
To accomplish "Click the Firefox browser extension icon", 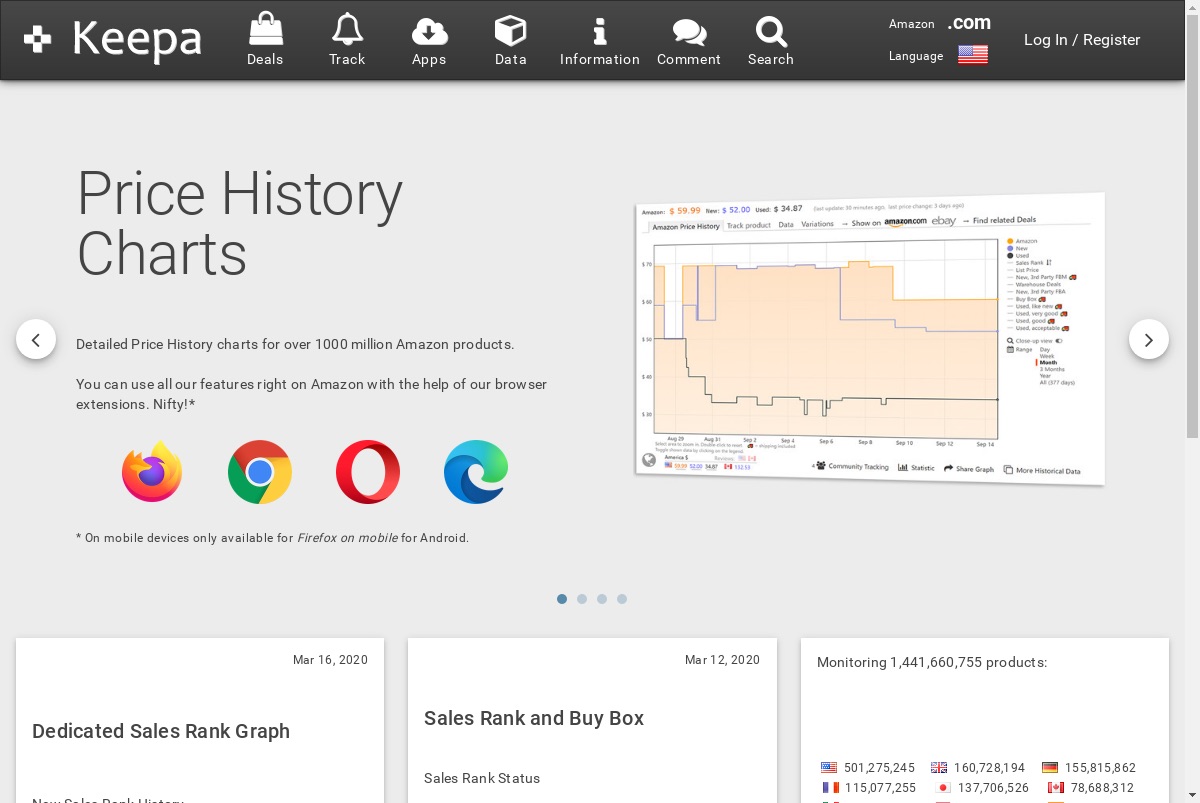I will (x=152, y=471).
